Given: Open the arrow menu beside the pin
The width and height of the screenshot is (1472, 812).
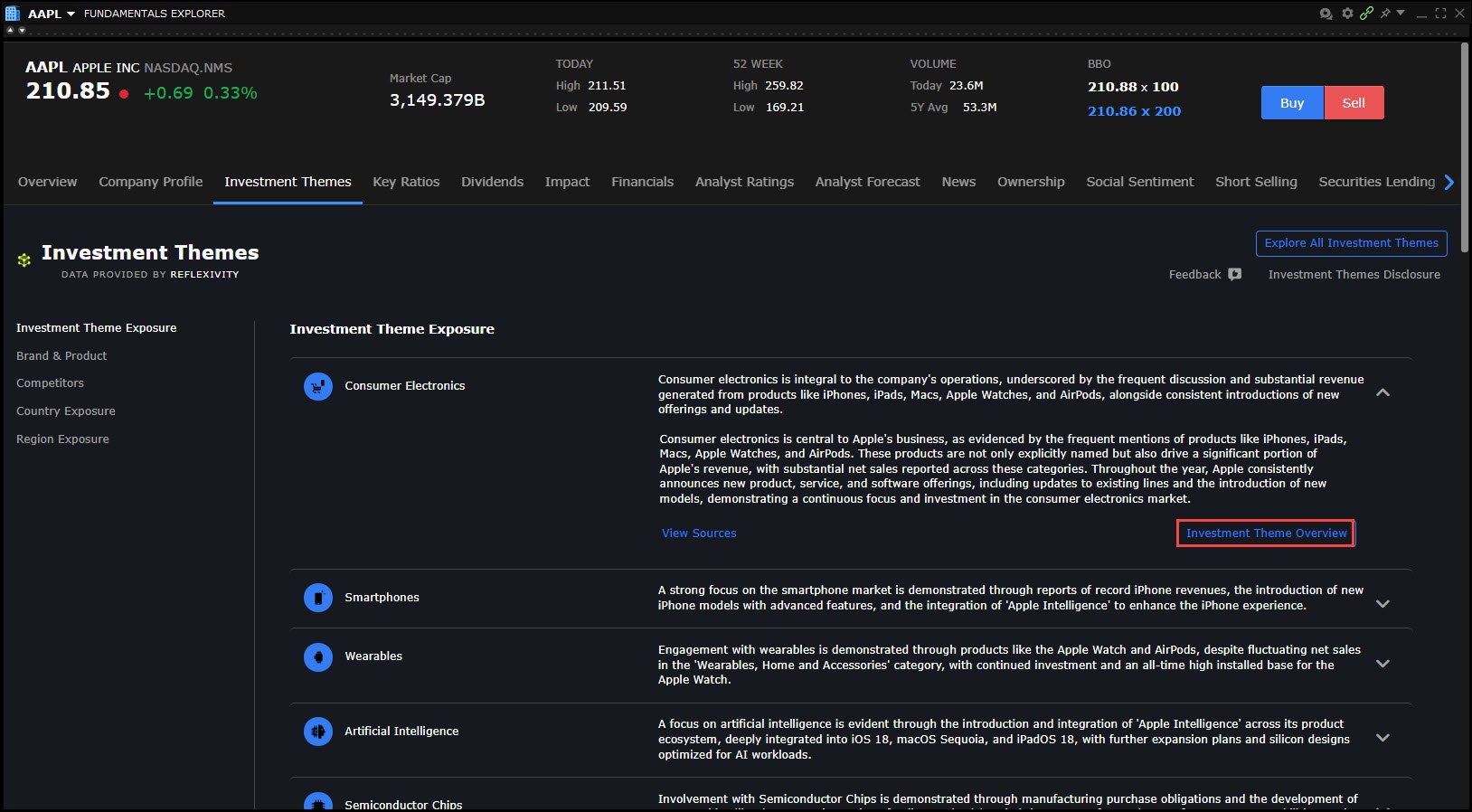Looking at the screenshot, I should [1401, 13].
